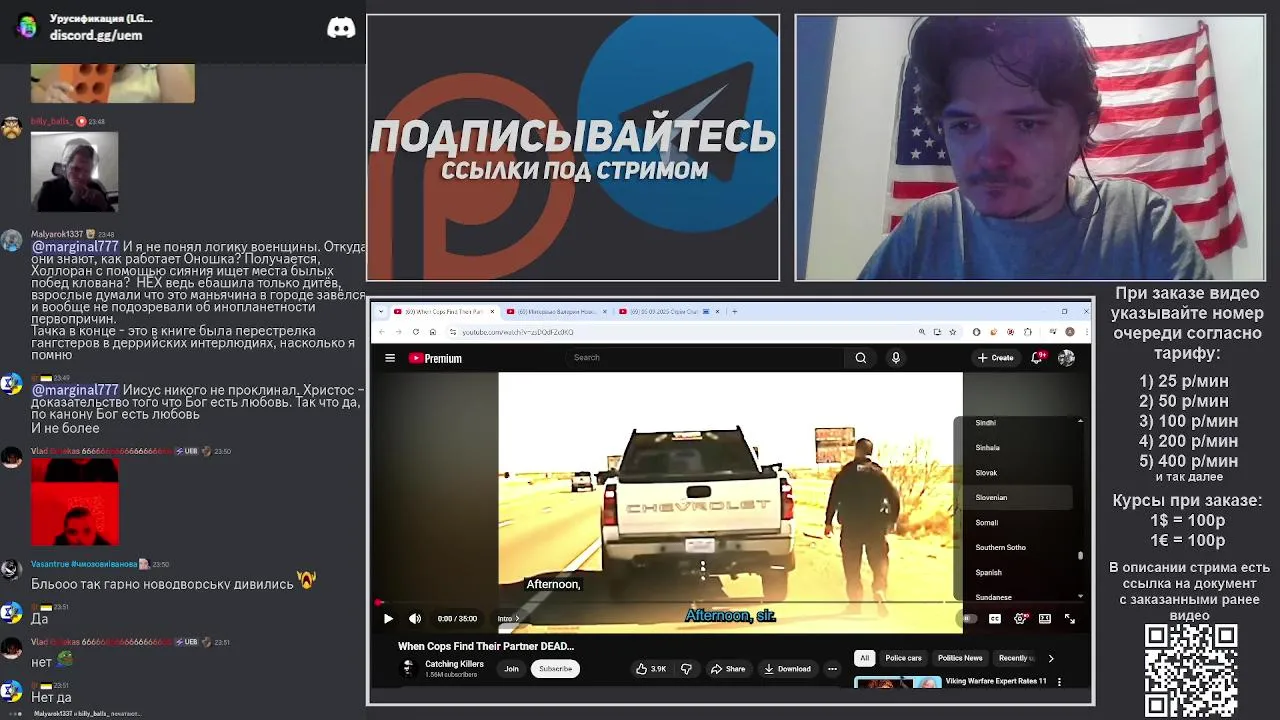Open the YouTube hamburger guide menu
1280x720 pixels.
pyautogui.click(x=390, y=358)
